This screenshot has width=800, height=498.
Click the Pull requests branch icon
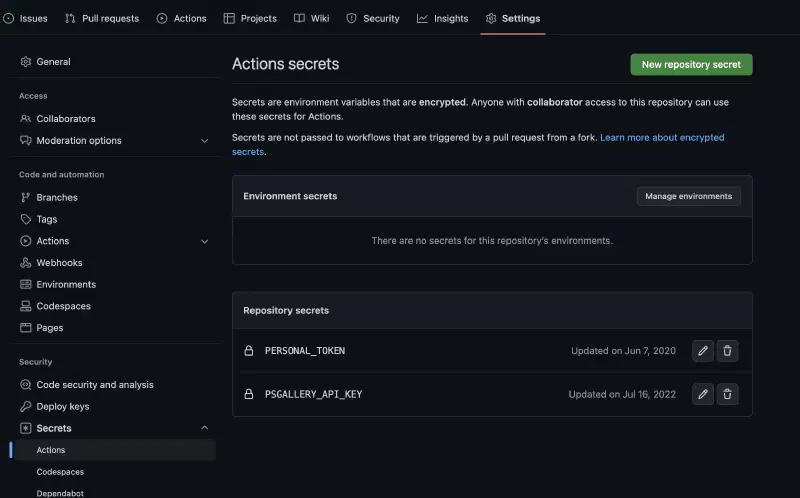[x=70, y=18]
